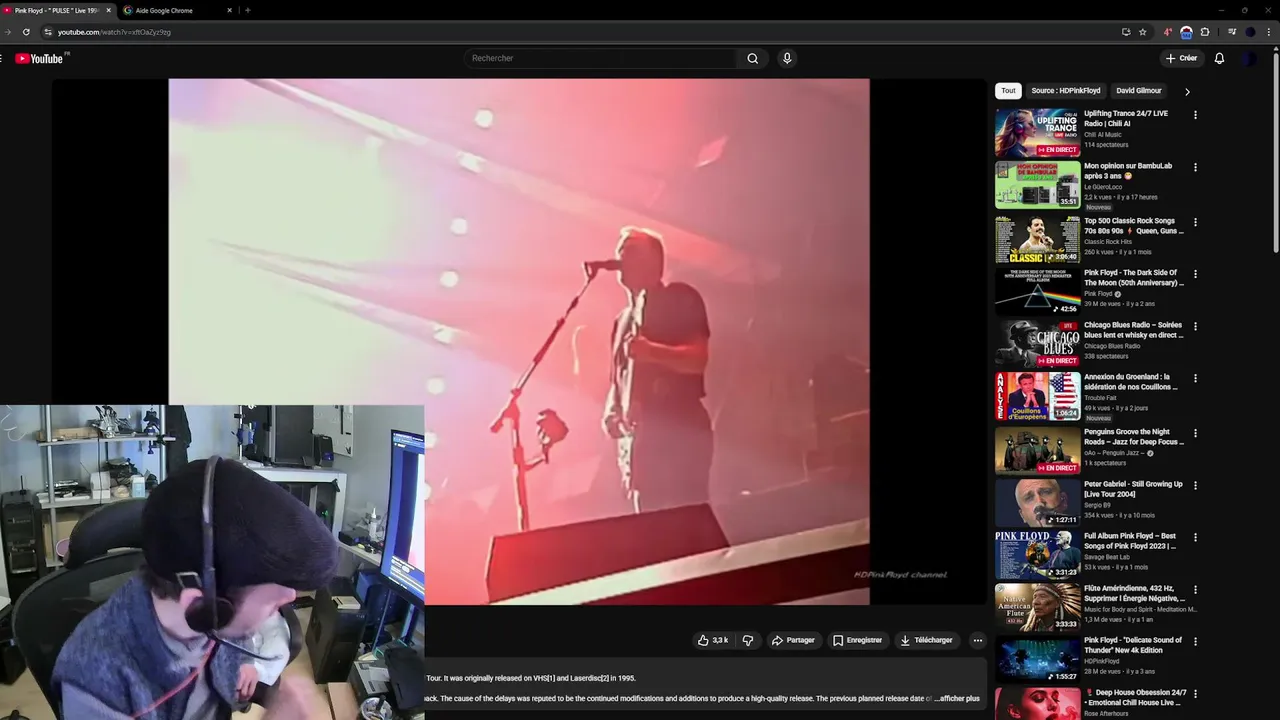Viewport: 1280px width, 720px height.
Task: Close the Aide Google Chrome tab
Action: [x=229, y=10]
